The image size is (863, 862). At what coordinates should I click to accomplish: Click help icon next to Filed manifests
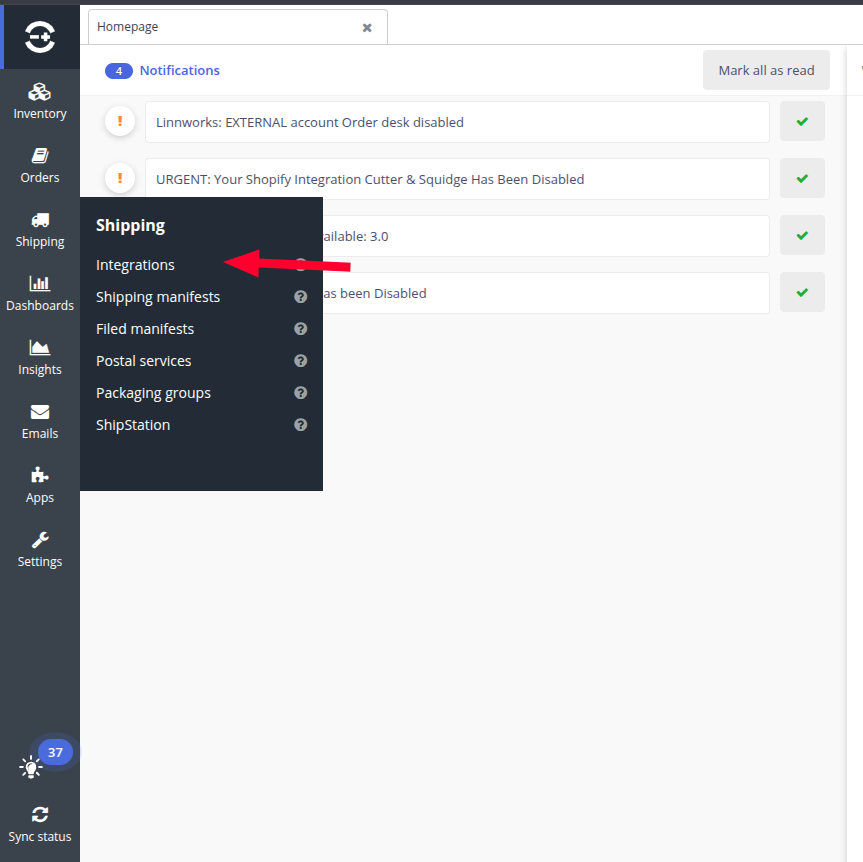click(x=301, y=329)
